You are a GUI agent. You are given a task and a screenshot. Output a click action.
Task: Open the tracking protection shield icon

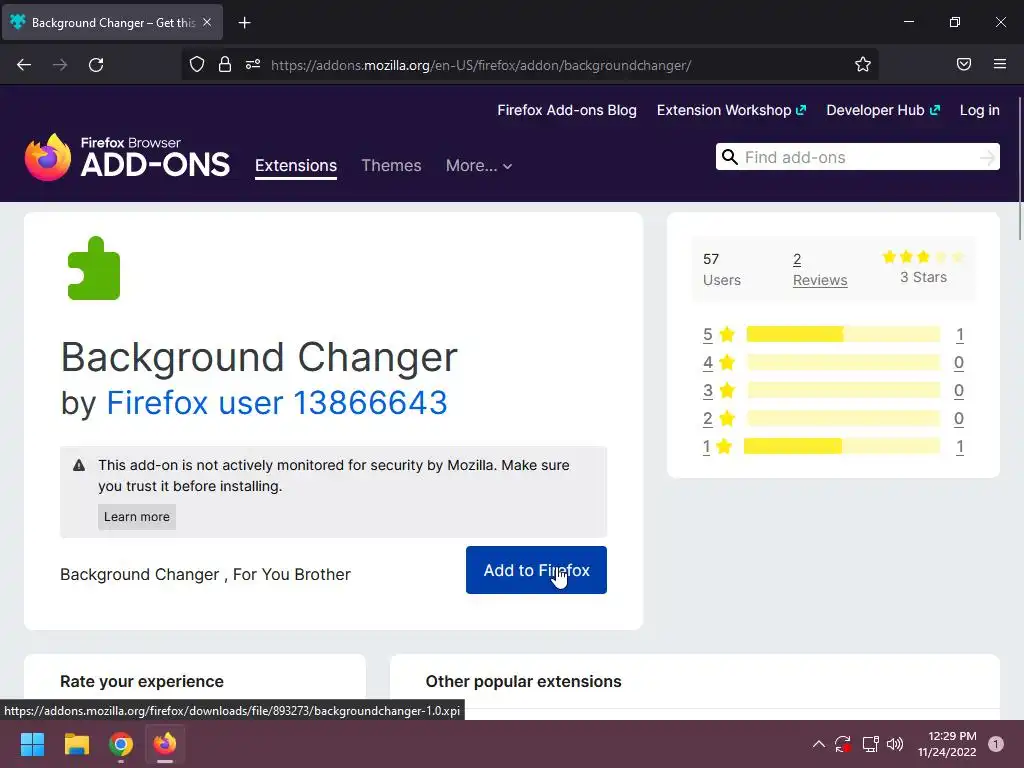(x=197, y=64)
